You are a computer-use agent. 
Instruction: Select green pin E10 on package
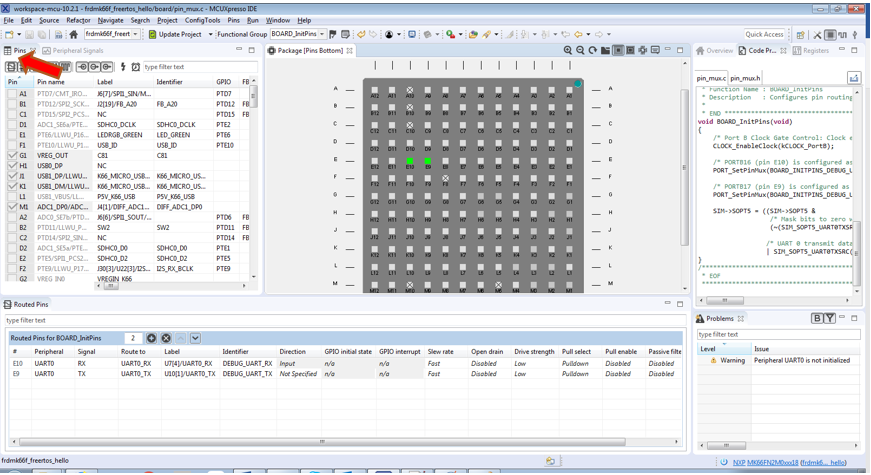(410, 161)
